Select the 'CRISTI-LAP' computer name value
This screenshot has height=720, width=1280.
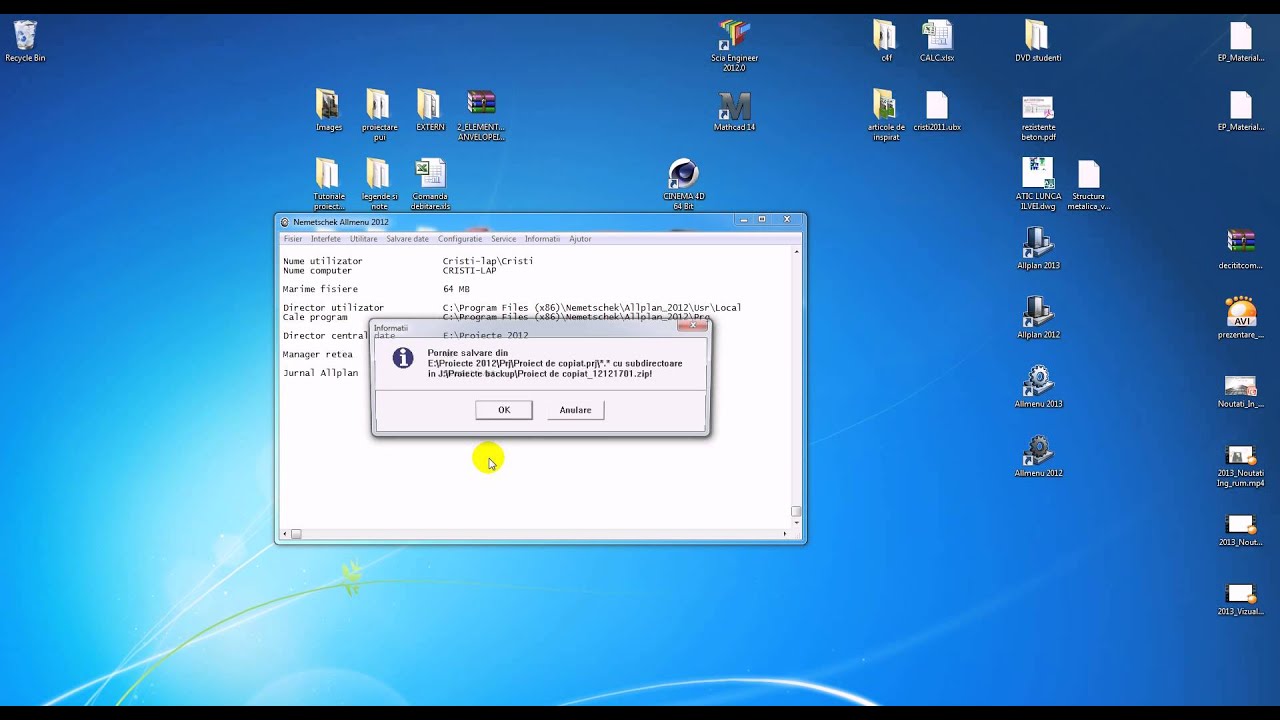(469, 271)
